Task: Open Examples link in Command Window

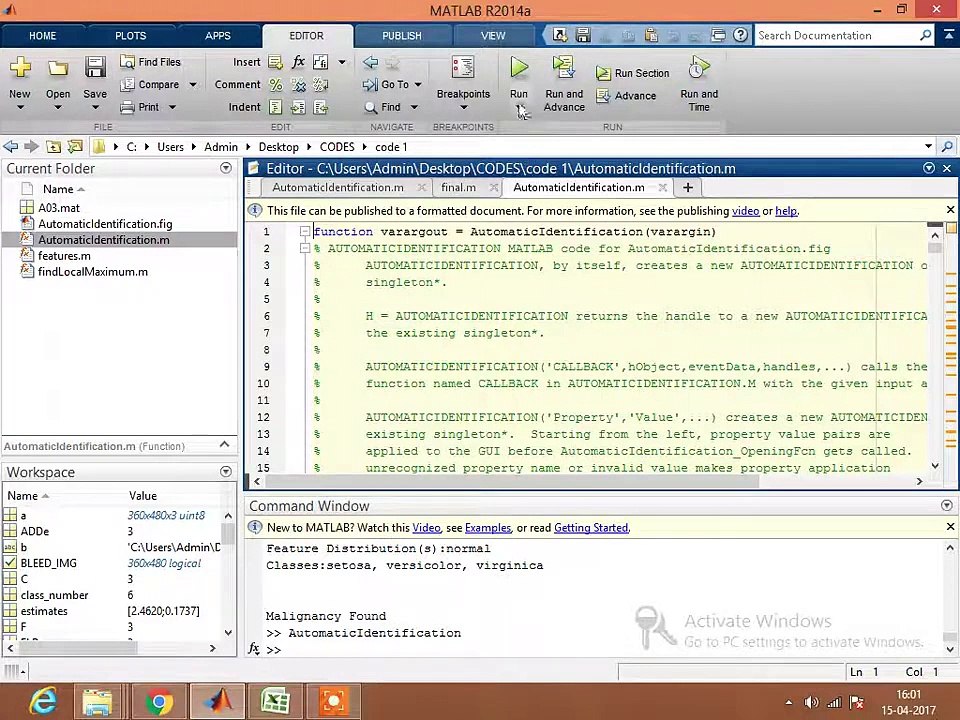Action: pyautogui.click(x=487, y=528)
